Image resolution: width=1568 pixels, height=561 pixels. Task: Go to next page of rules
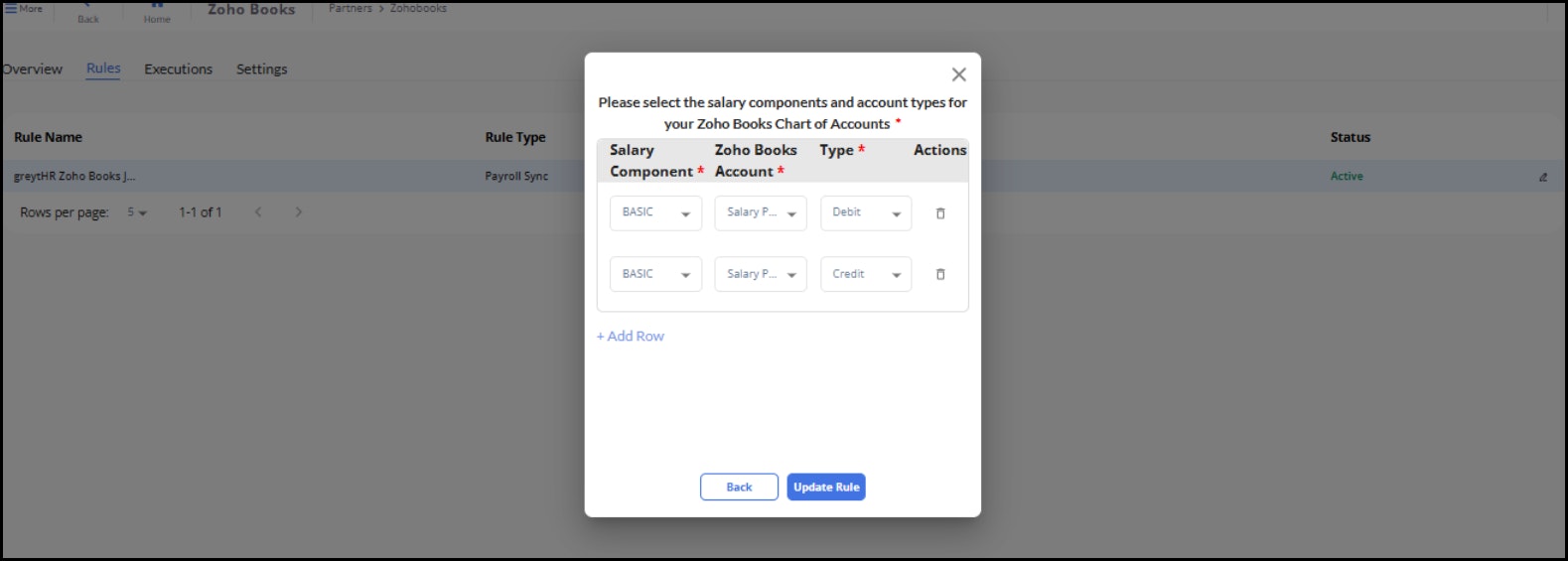(x=298, y=211)
